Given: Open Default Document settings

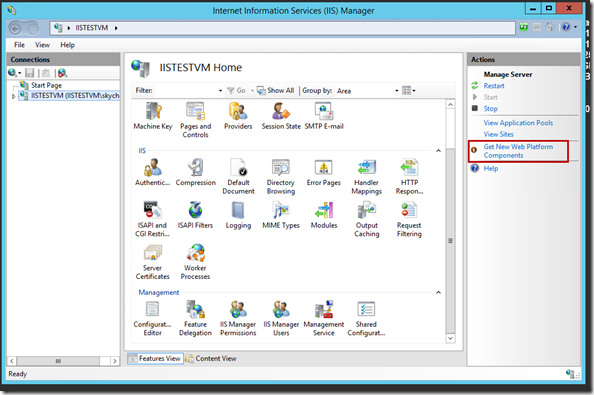Looking at the screenshot, I should click(x=238, y=176).
